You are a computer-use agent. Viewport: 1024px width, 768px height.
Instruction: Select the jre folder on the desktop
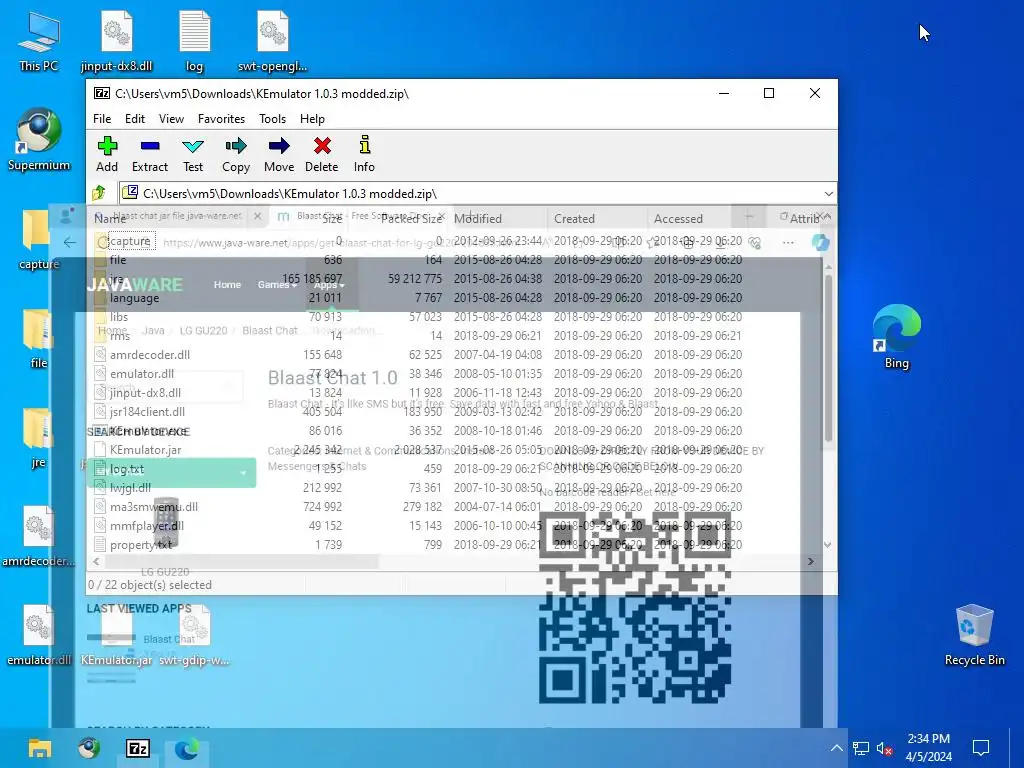[x=39, y=438]
